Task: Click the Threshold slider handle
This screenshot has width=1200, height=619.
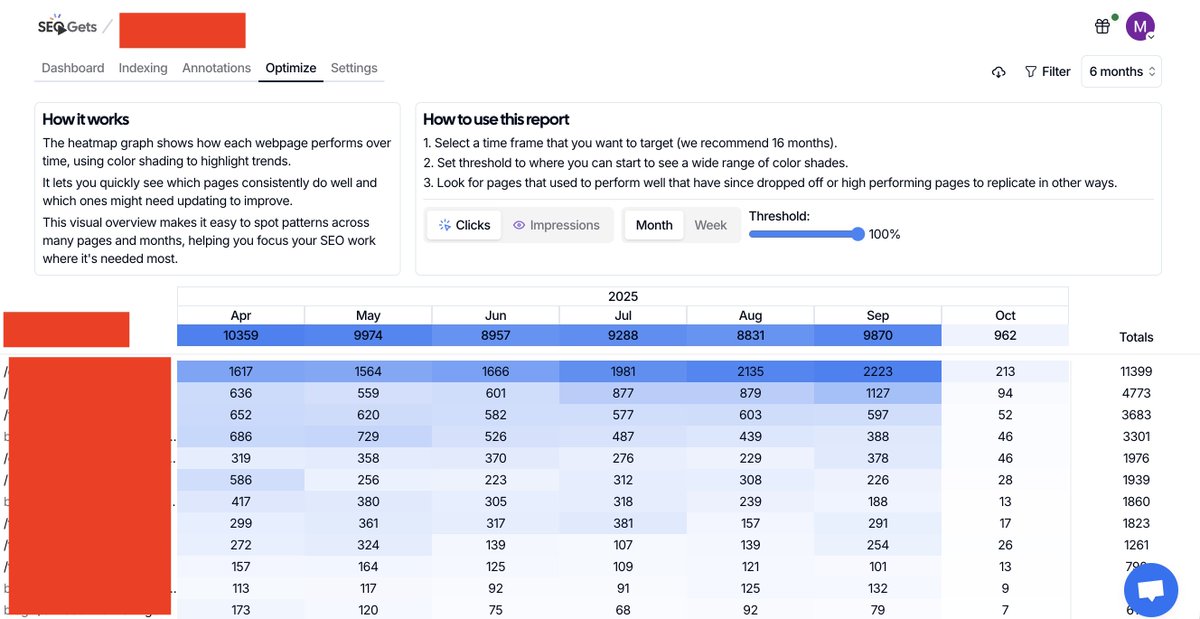Action: 858,234
